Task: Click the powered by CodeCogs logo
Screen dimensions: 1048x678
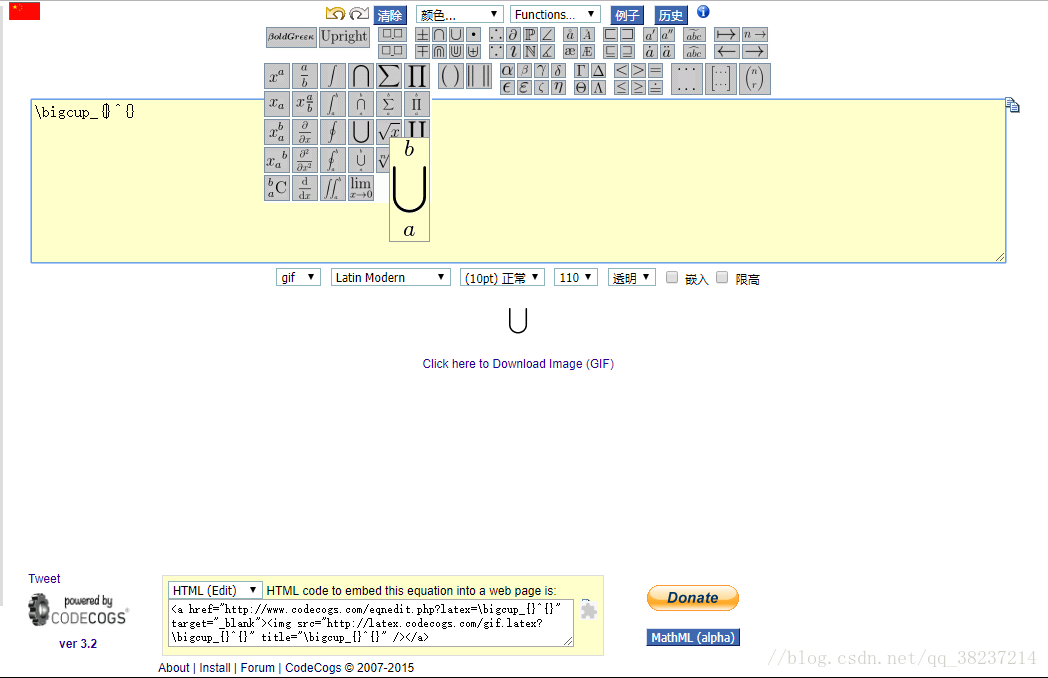Action: click(x=78, y=610)
